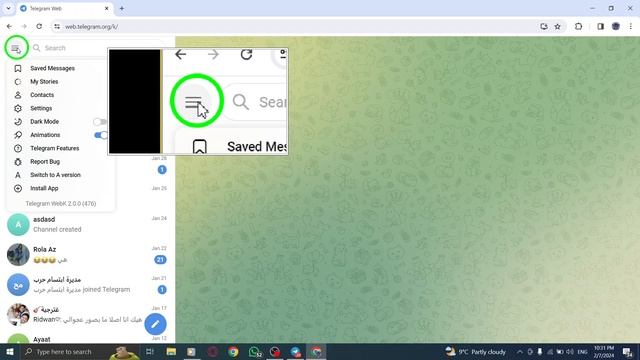Click the Dark Mode moon icon

18,122
